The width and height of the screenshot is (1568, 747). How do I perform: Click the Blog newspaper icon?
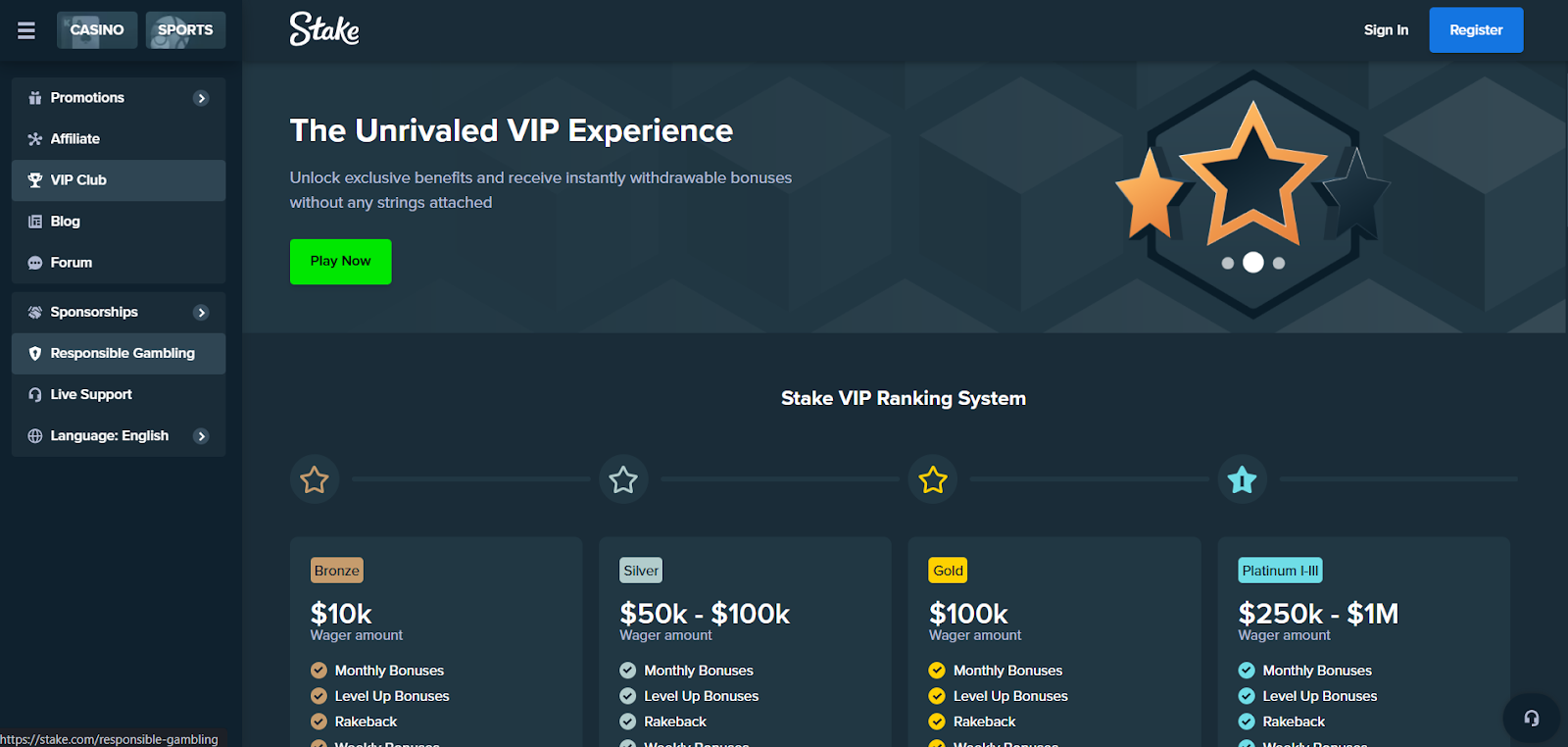pyautogui.click(x=35, y=222)
